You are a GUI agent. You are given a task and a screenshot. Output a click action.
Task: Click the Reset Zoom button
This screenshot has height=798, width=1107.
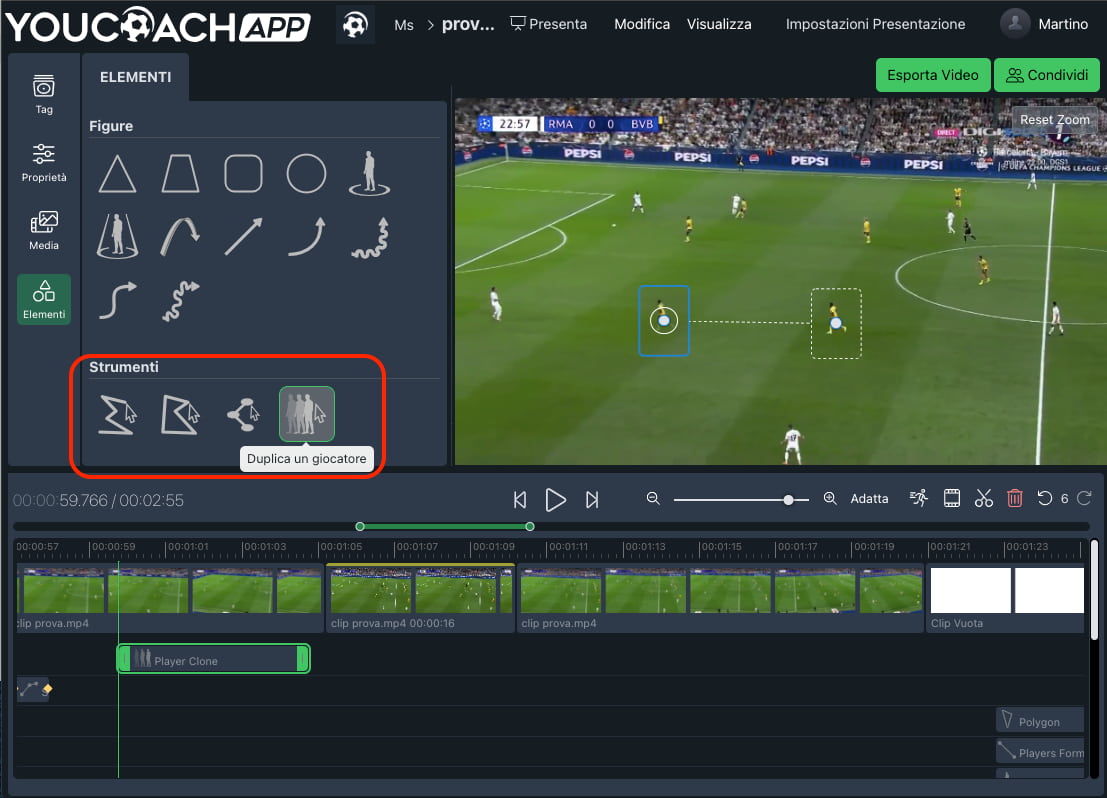(1054, 119)
